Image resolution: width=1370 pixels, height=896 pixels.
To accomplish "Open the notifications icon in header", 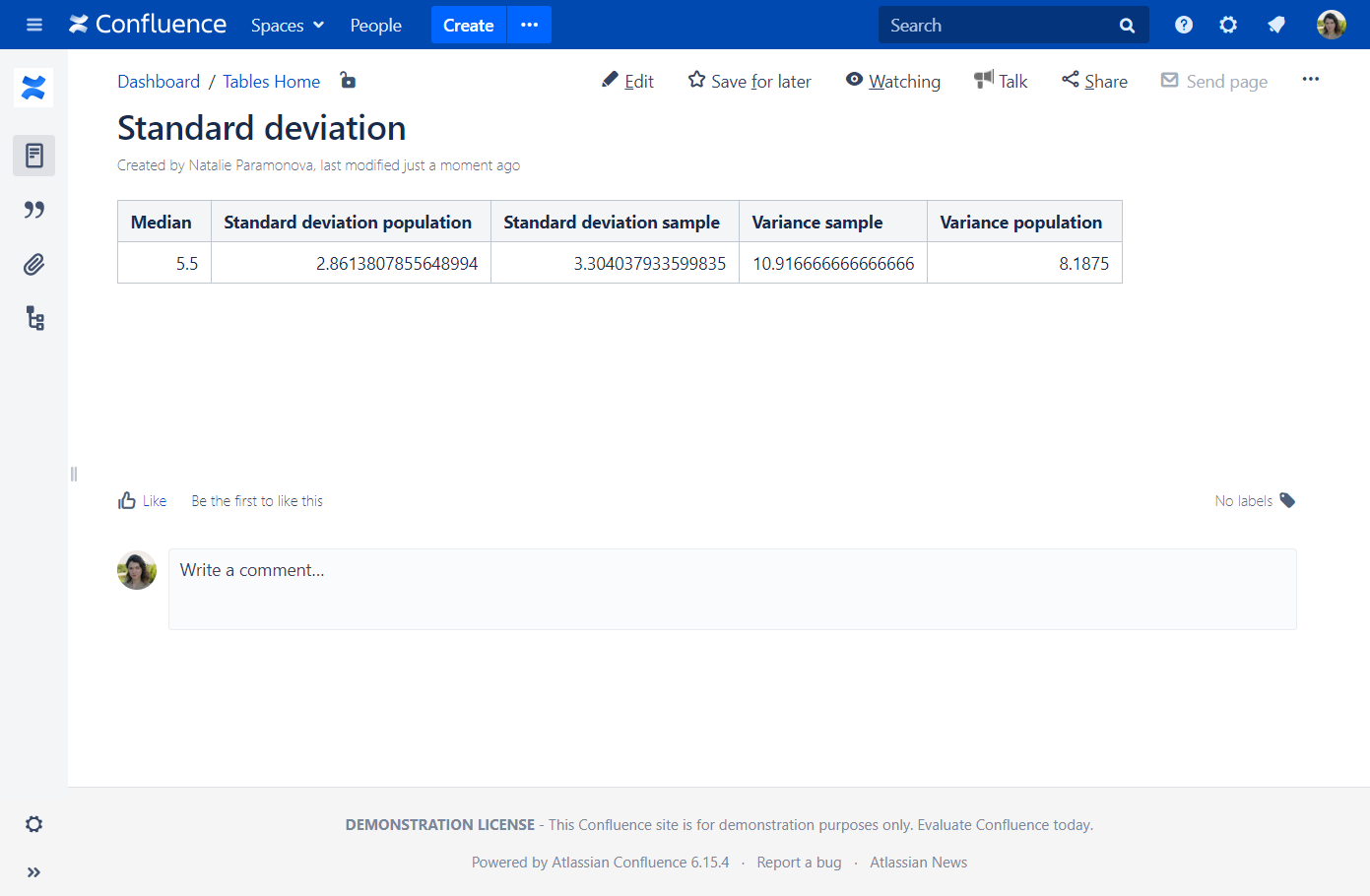I will [1276, 25].
